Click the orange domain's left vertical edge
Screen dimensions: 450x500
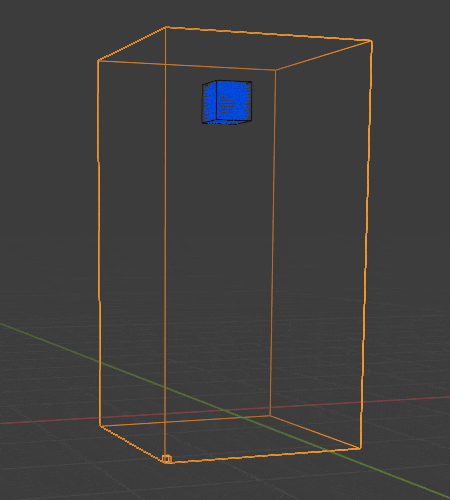pyautogui.click(x=99, y=243)
